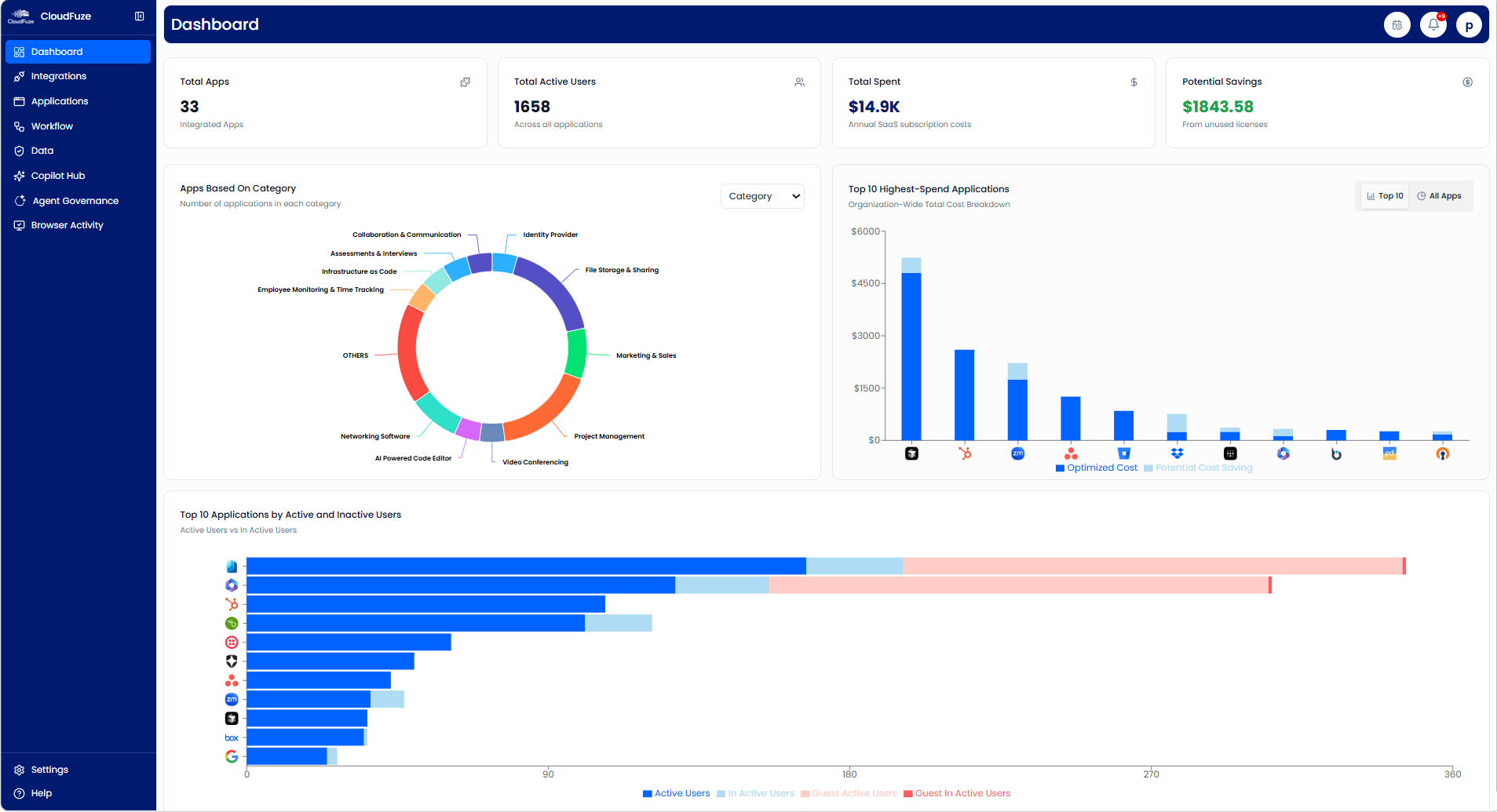Select Bitbucket icon in spend chart

point(1124,453)
